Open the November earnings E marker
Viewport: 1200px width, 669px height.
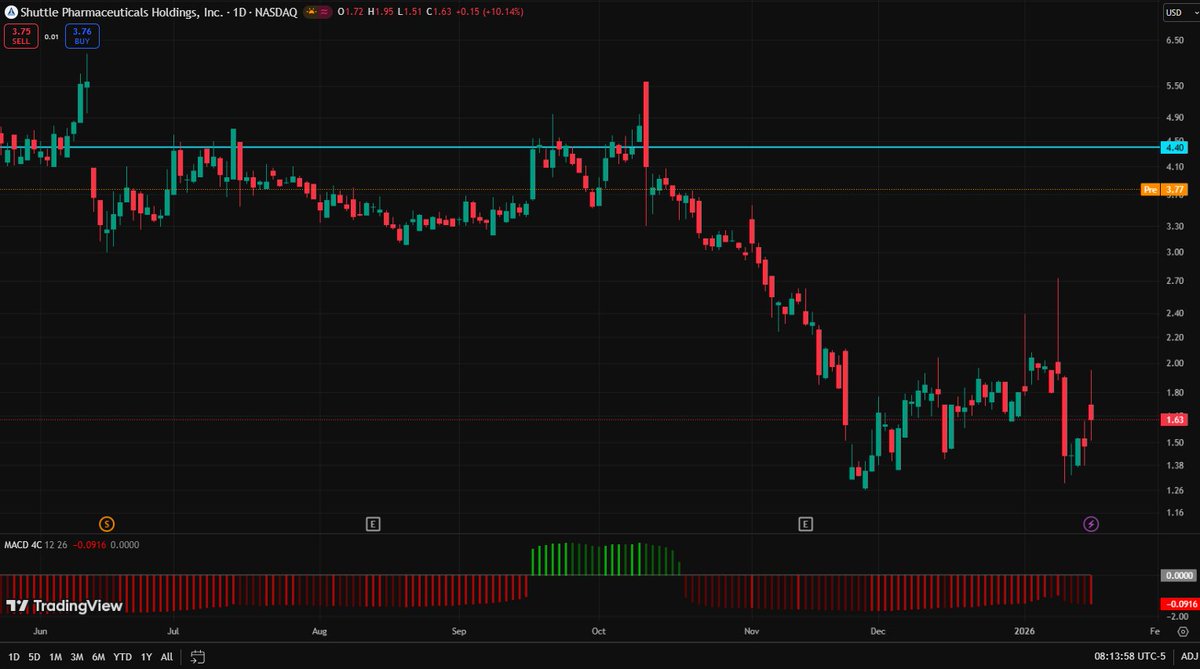[x=805, y=523]
